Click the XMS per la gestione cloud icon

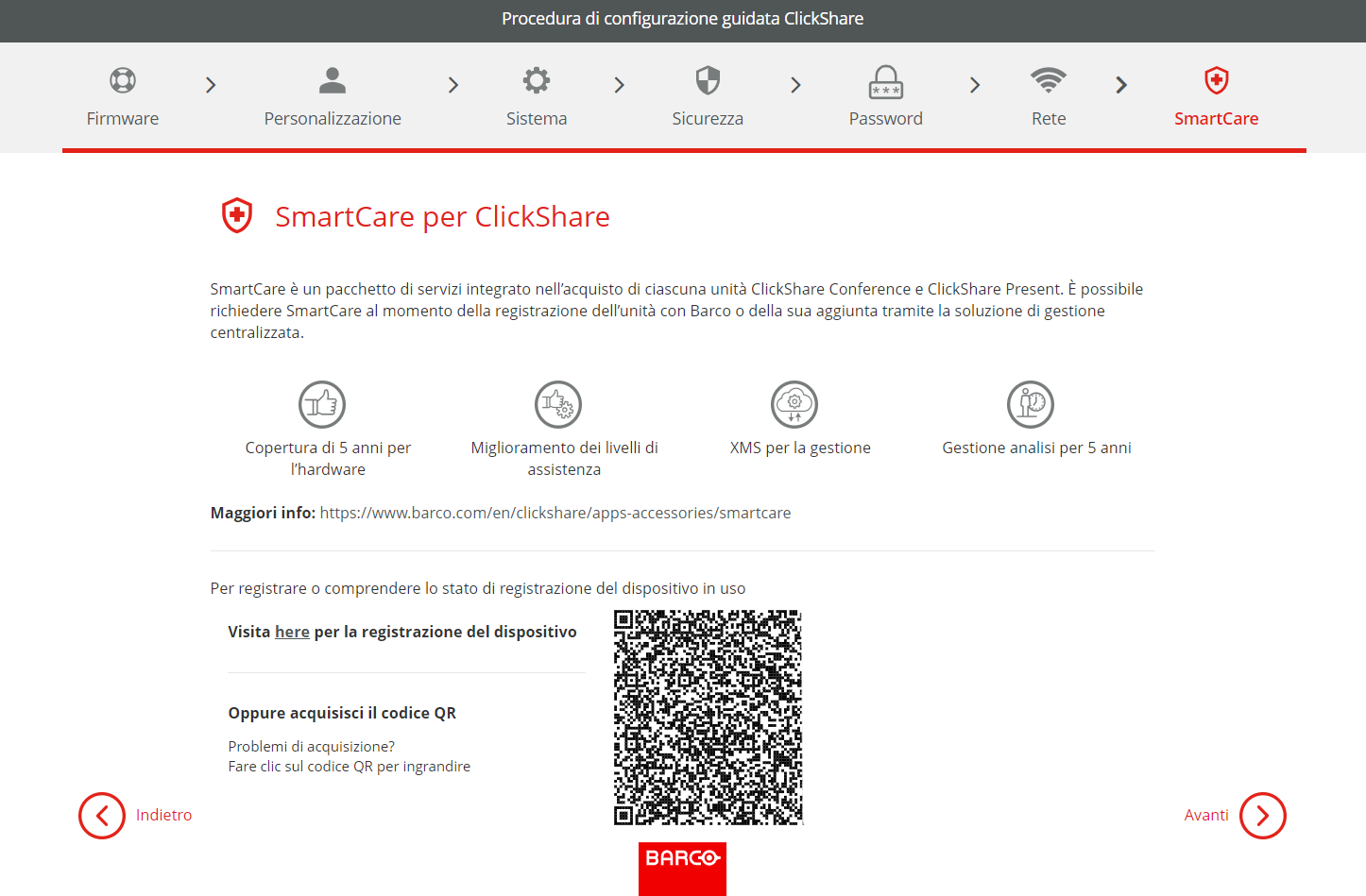[794, 405]
